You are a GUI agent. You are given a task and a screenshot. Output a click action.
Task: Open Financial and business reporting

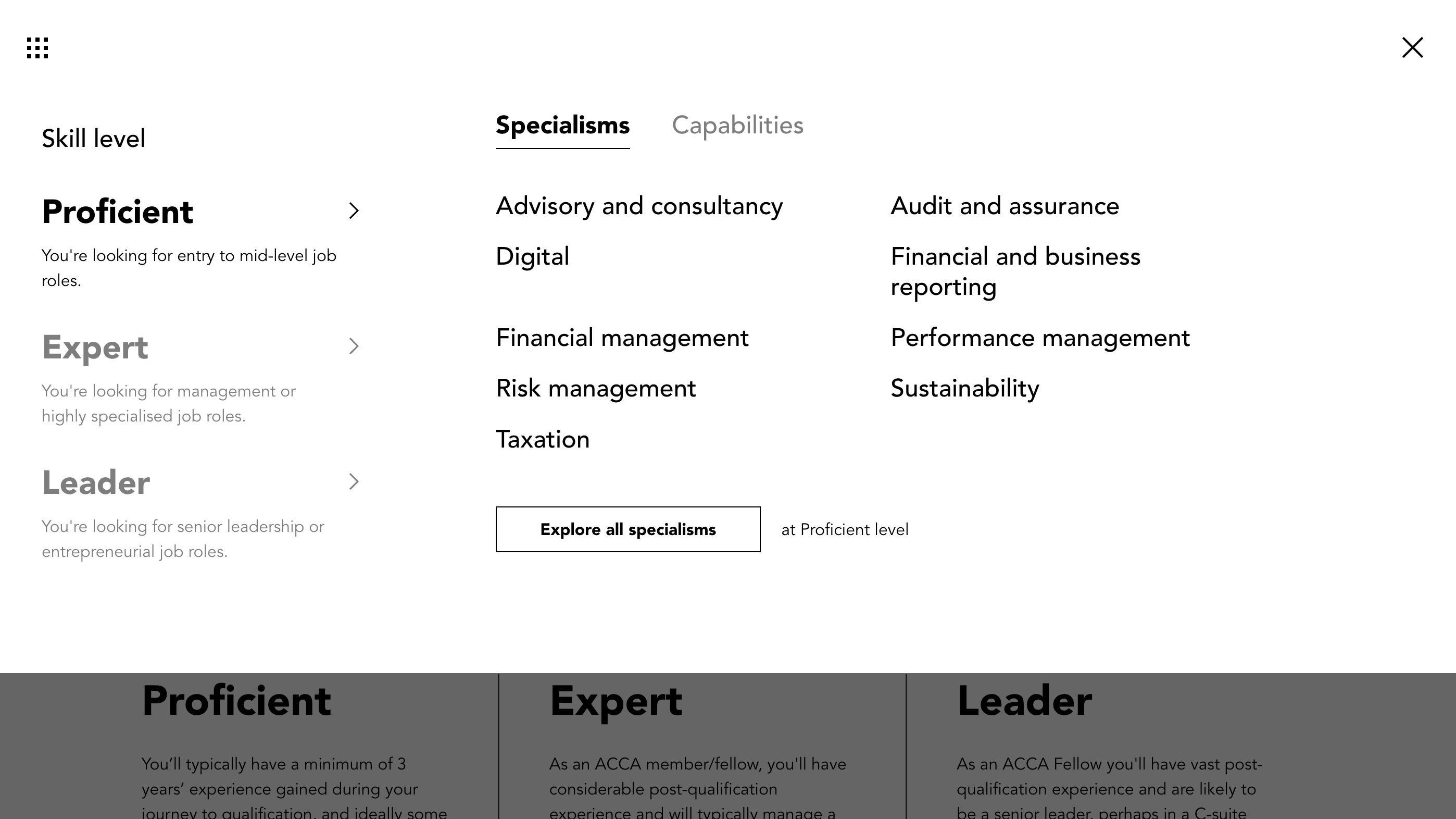[x=1015, y=271]
